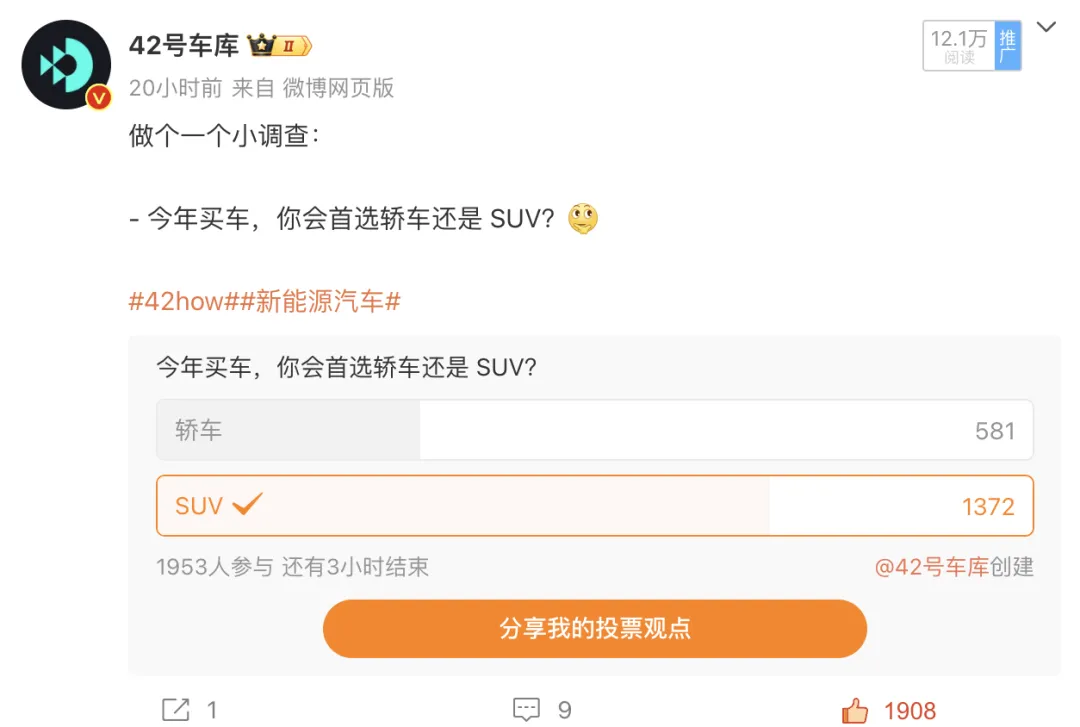Click the 20小时前 post timestamp
The height and width of the screenshot is (727, 1080).
(175, 88)
